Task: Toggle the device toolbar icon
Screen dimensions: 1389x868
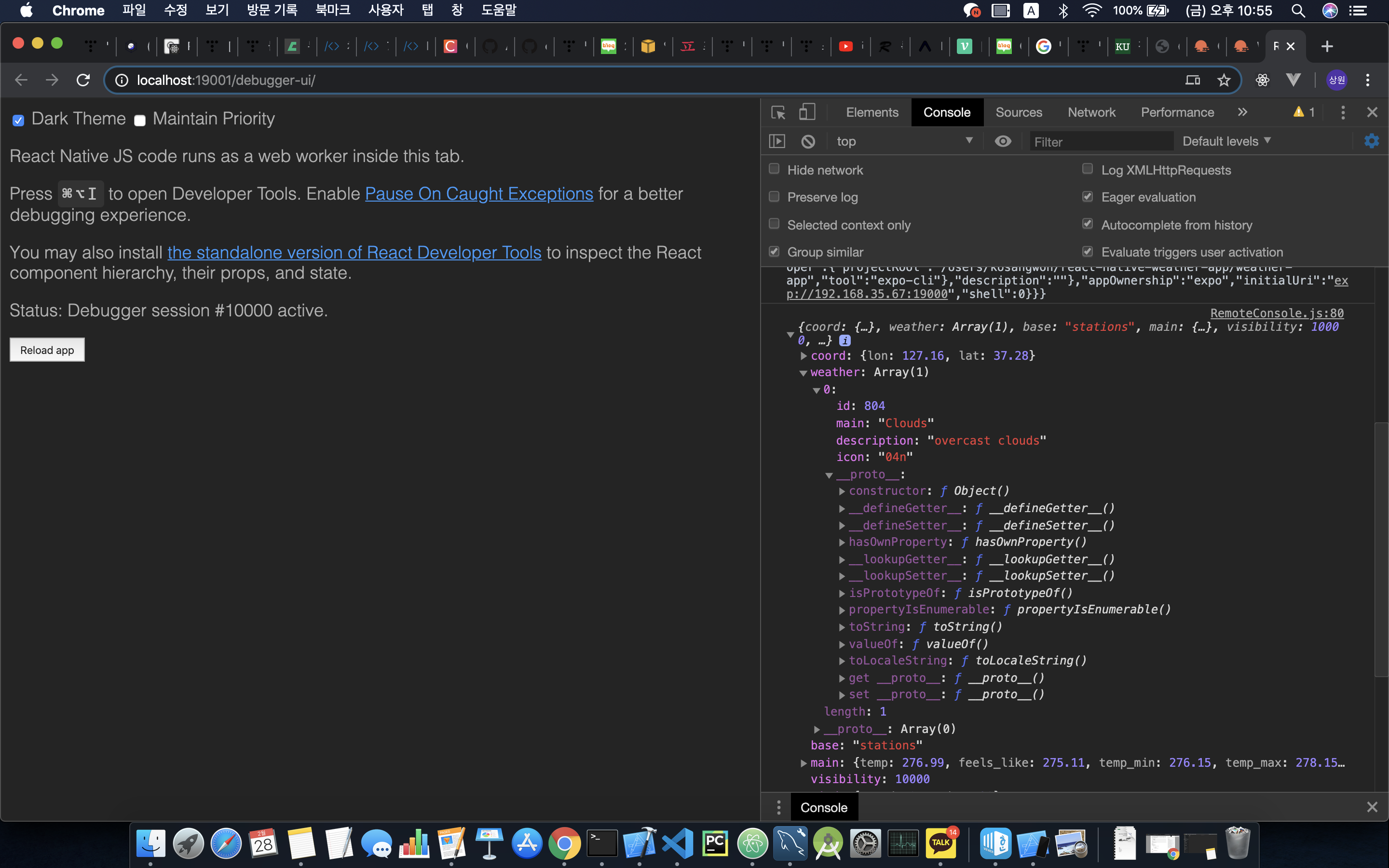Action: pos(807,112)
